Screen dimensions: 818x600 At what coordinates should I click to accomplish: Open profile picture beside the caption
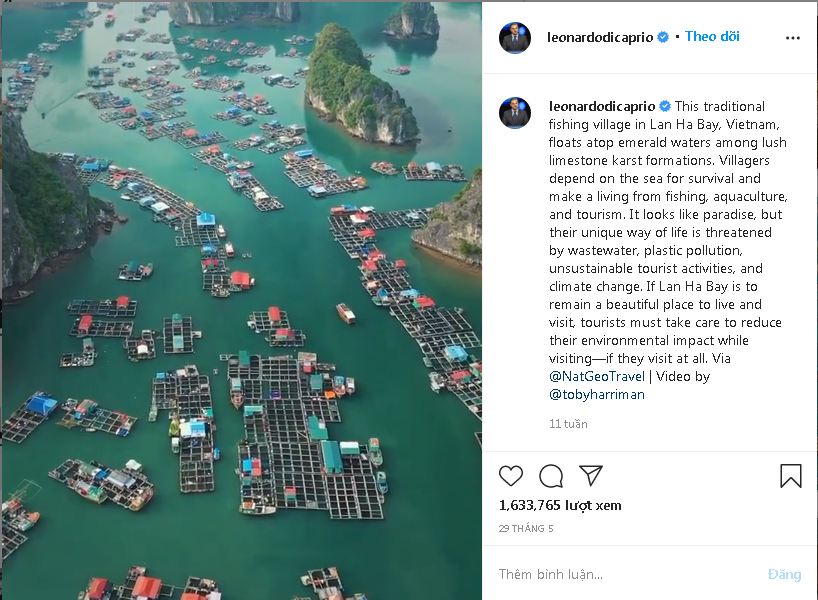coord(515,112)
